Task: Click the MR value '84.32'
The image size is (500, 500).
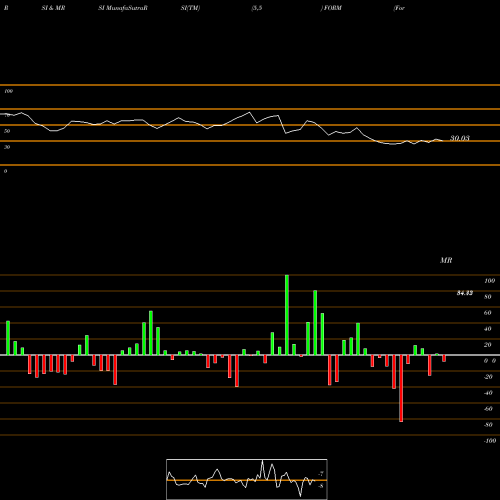Action: 465,293
